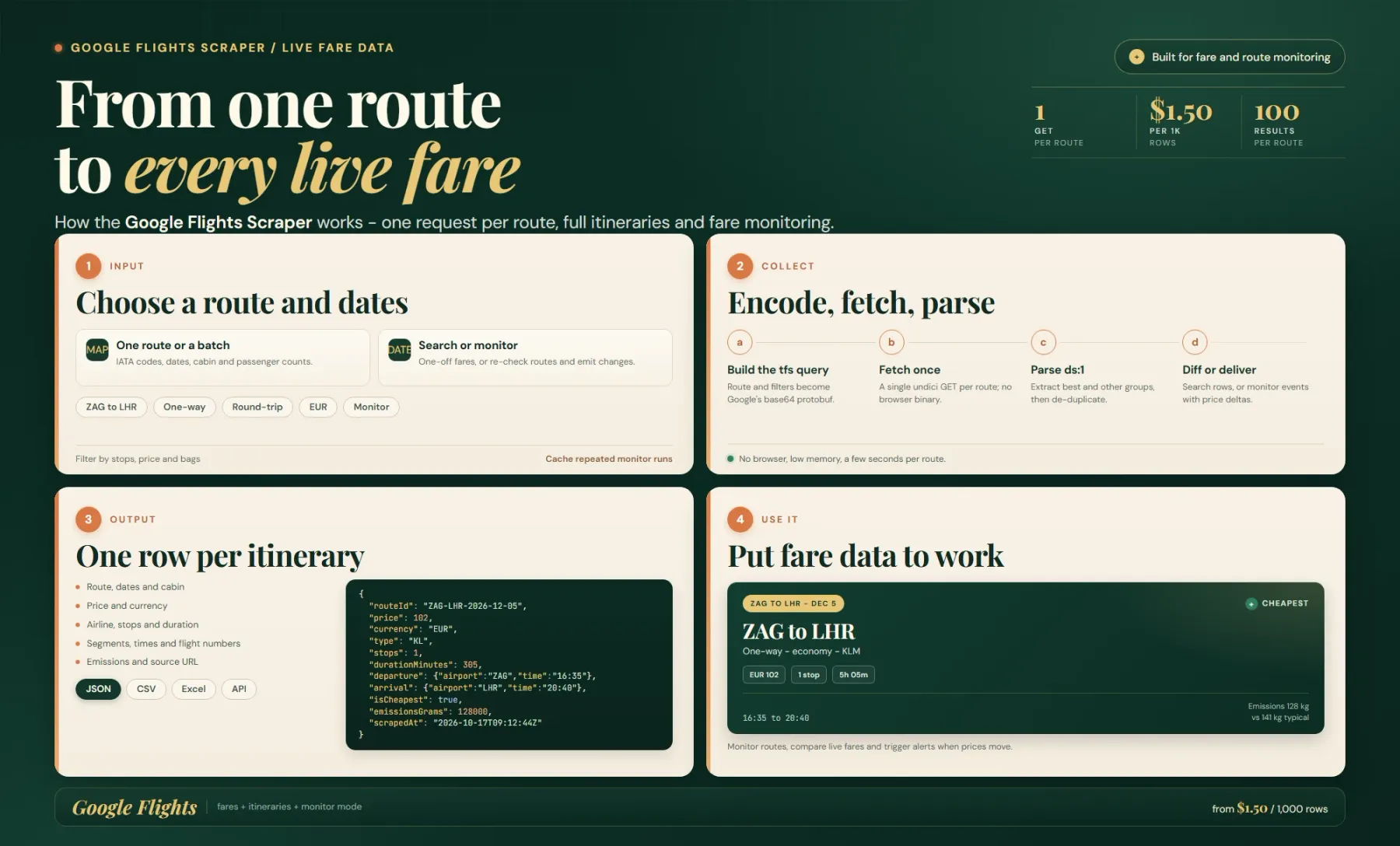1400x846 pixels.
Task: Click the 'Segments, times and flight numbers' bullet
Action: coord(163,643)
